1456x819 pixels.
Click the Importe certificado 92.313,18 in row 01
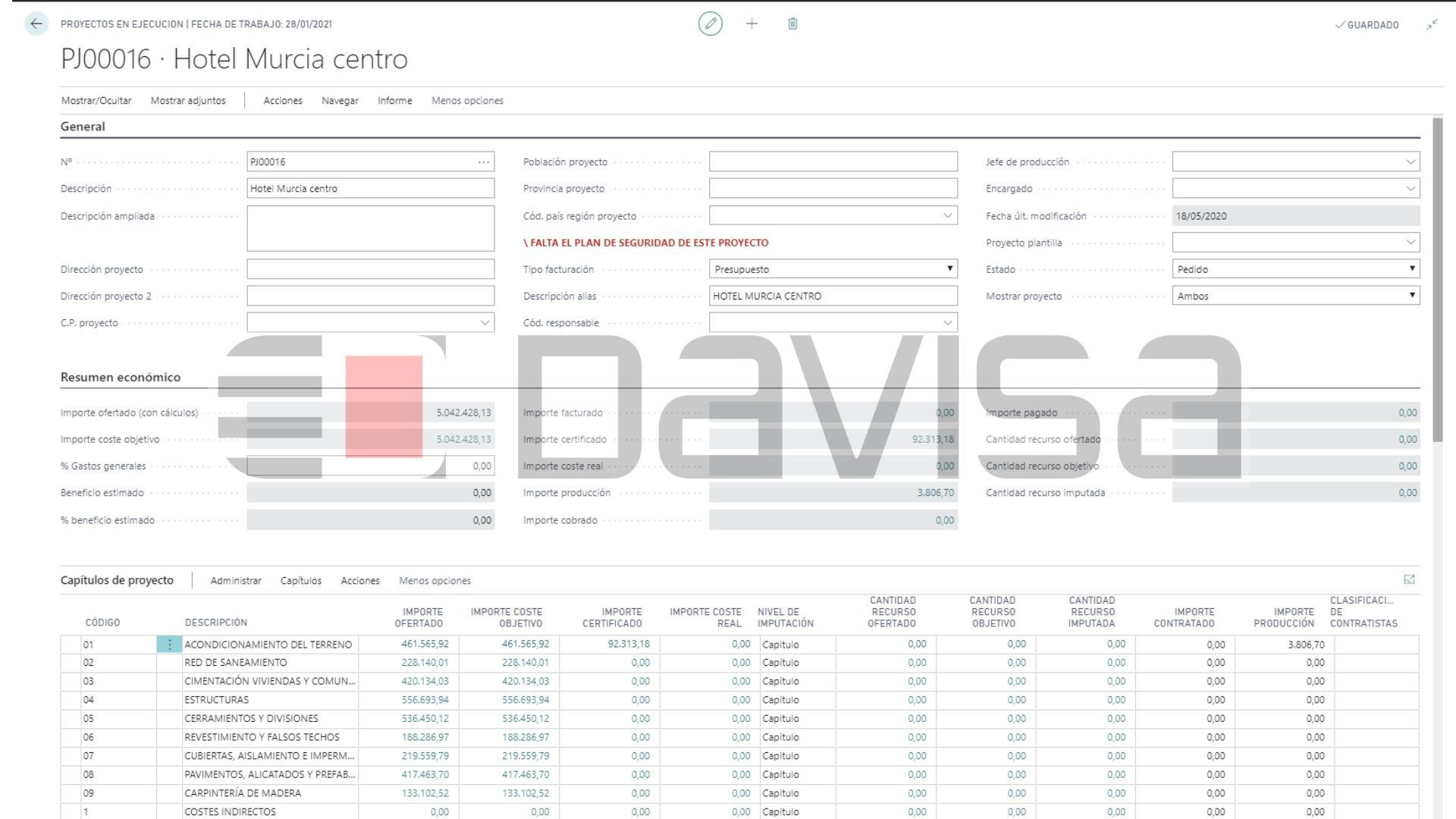point(629,644)
